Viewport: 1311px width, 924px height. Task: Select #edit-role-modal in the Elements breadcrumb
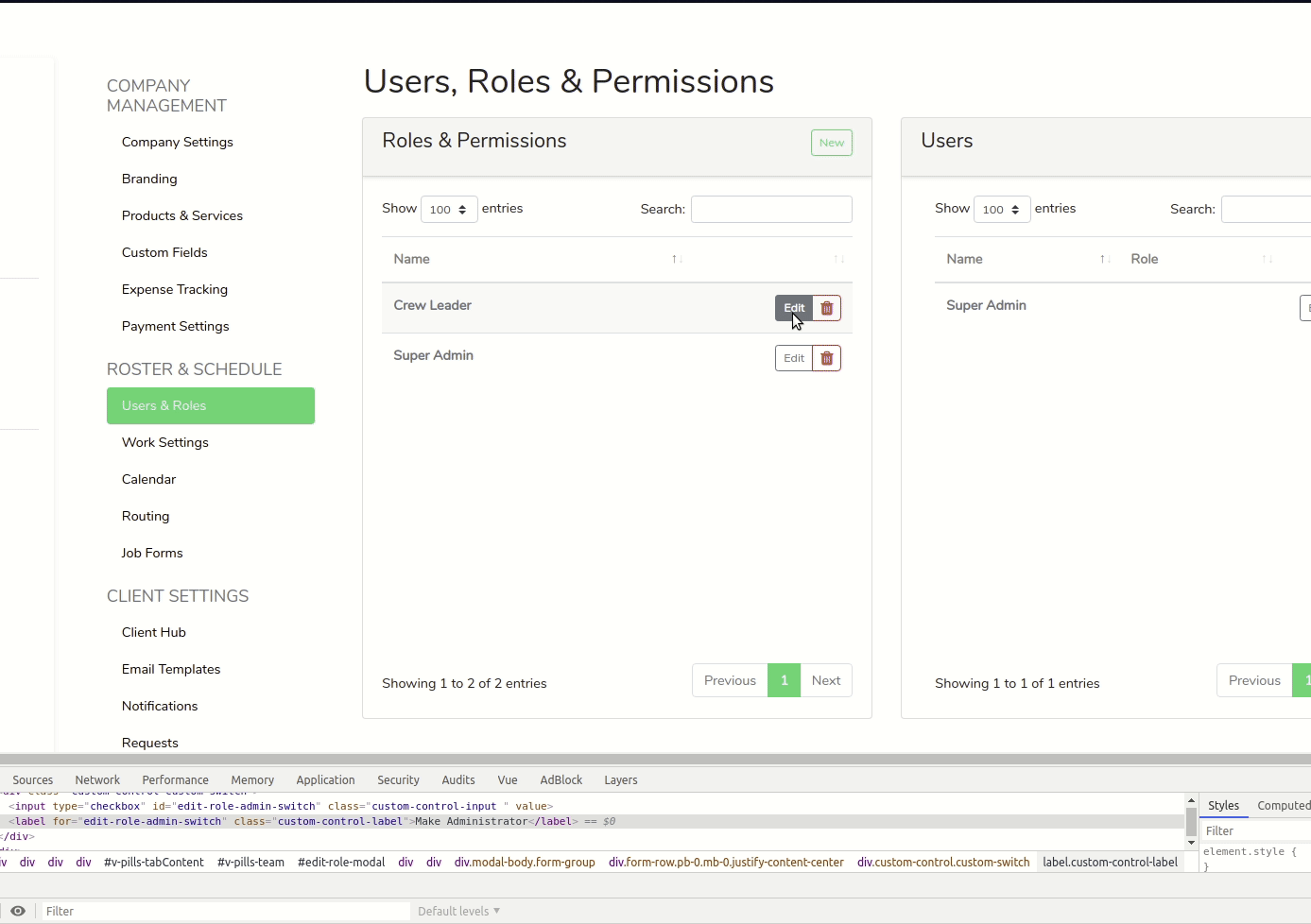coord(340,862)
